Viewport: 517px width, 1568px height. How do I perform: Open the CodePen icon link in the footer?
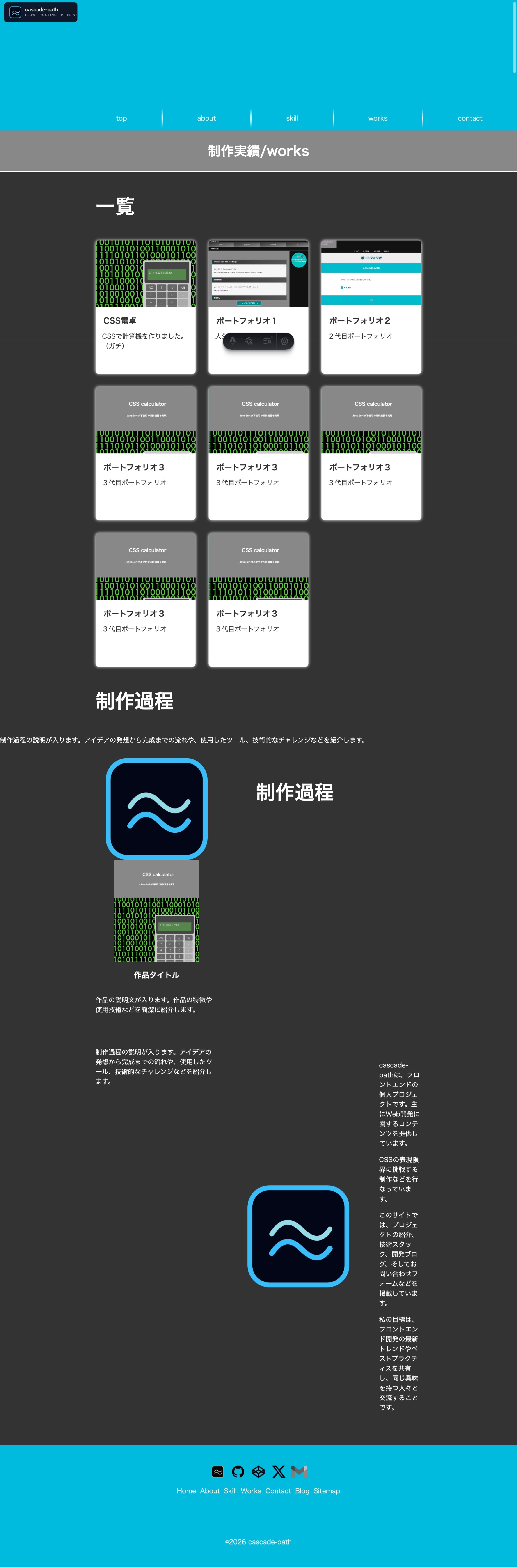pyautogui.click(x=258, y=1471)
